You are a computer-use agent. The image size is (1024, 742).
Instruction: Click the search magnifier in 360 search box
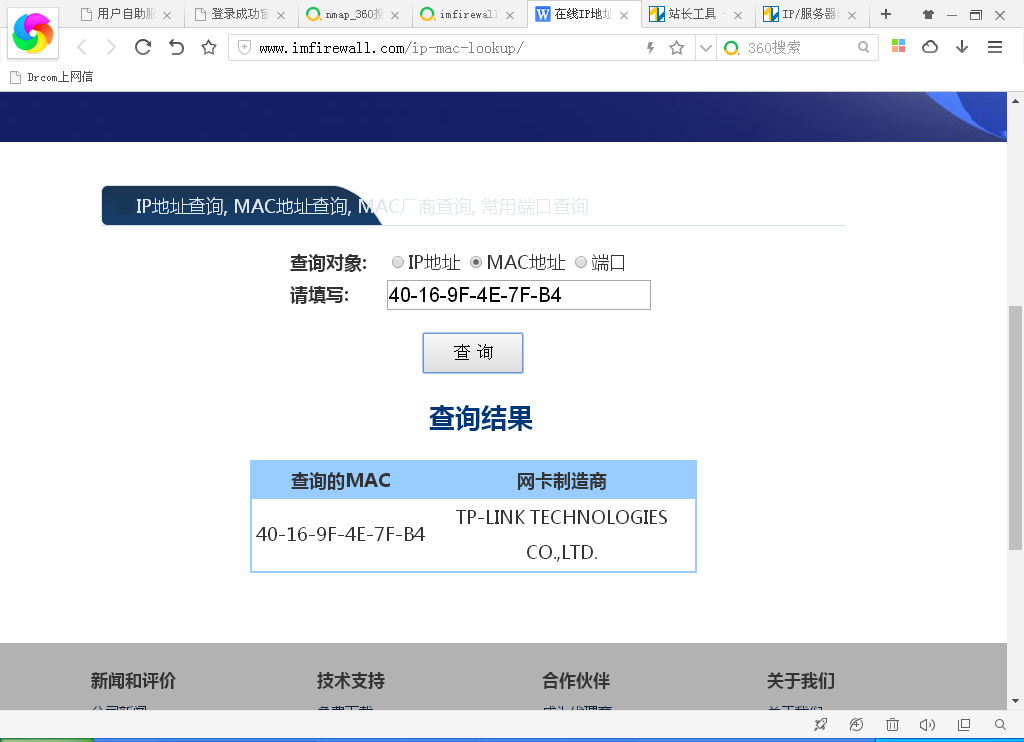tap(863, 47)
